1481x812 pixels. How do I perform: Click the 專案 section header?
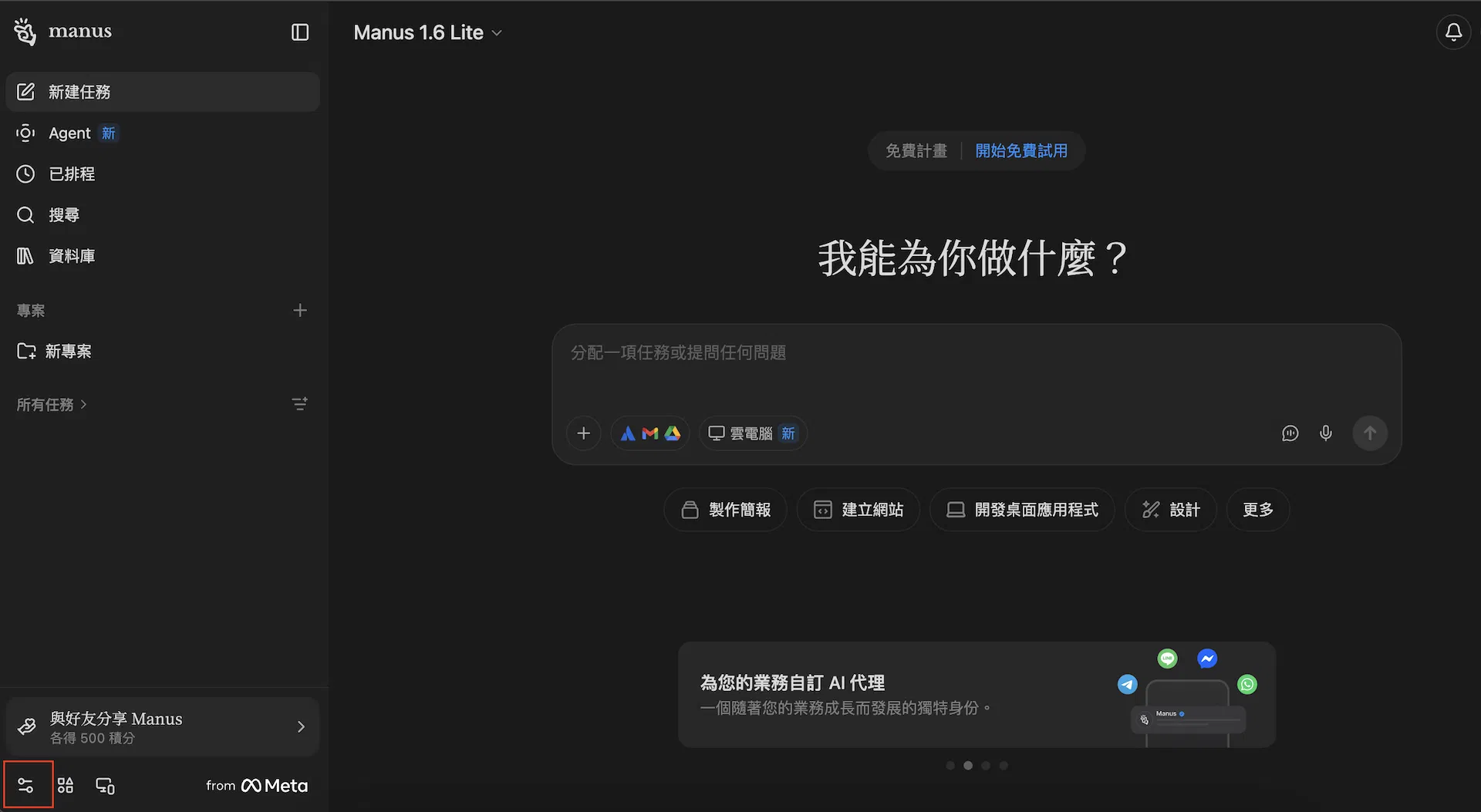[x=31, y=311]
